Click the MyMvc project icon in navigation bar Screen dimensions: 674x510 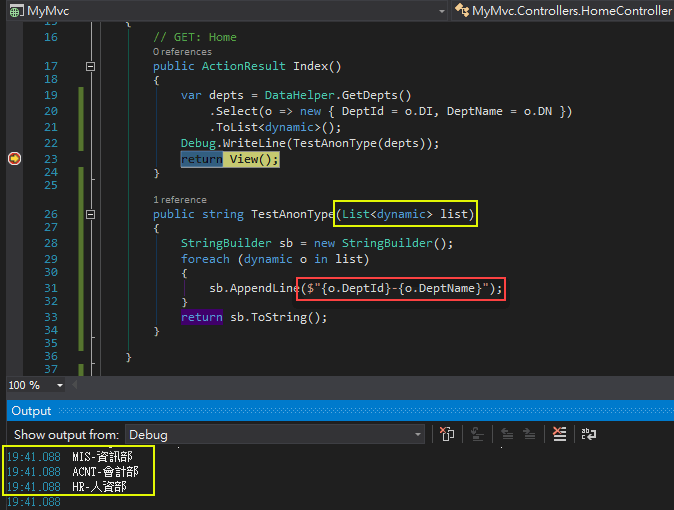[15, 11]
